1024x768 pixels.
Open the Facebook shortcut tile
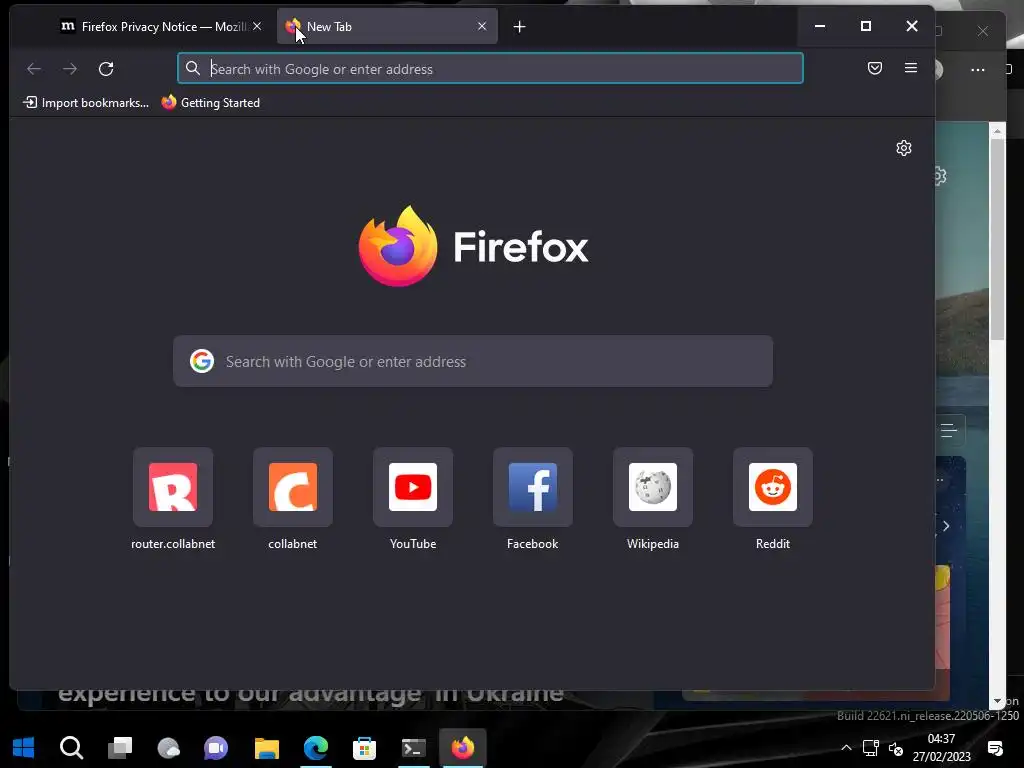[x=533, y=499]
